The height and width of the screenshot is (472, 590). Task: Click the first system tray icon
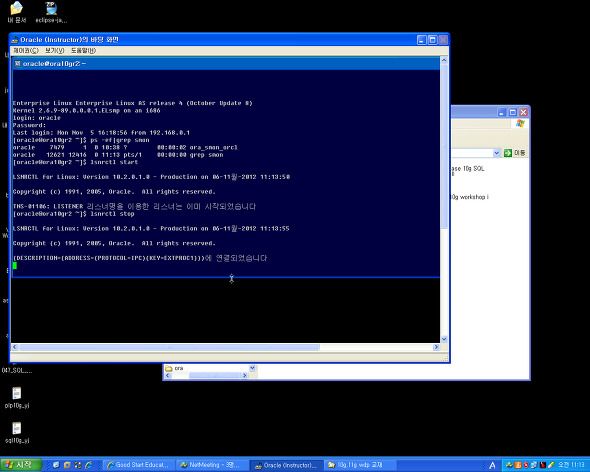[509, 466]
